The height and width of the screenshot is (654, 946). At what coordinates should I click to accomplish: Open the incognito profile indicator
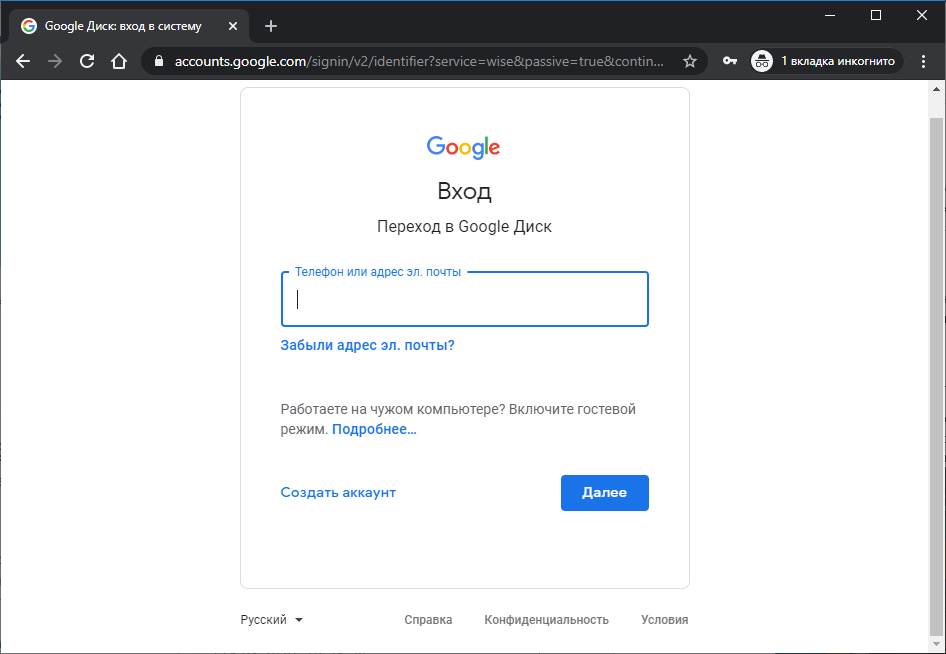click(826, 61)
